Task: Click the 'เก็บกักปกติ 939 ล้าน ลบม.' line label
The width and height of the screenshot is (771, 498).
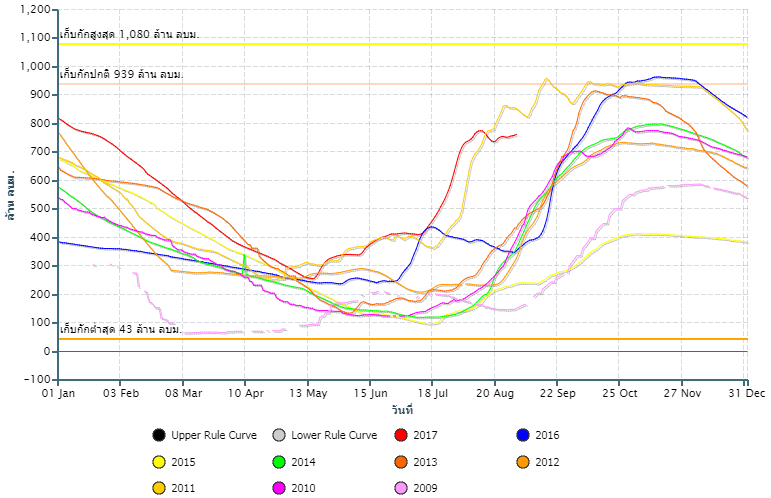Action: pyautogui.click(x=122, y=75)
